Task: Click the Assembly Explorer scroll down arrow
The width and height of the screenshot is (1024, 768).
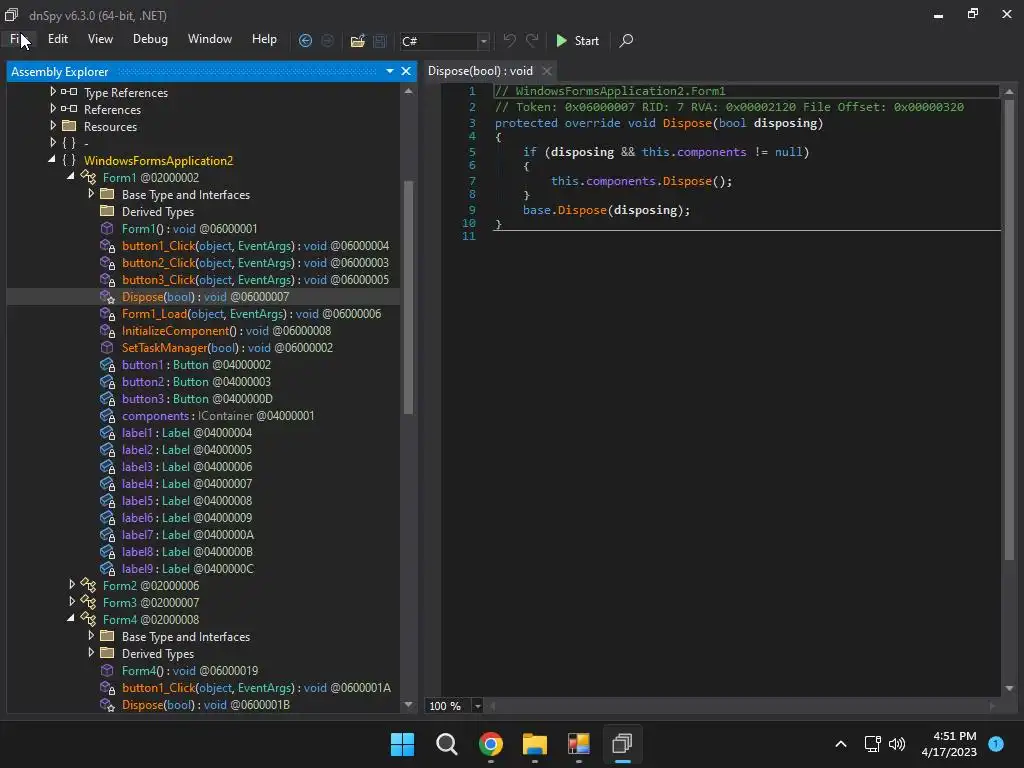Action: coord(409,705)
